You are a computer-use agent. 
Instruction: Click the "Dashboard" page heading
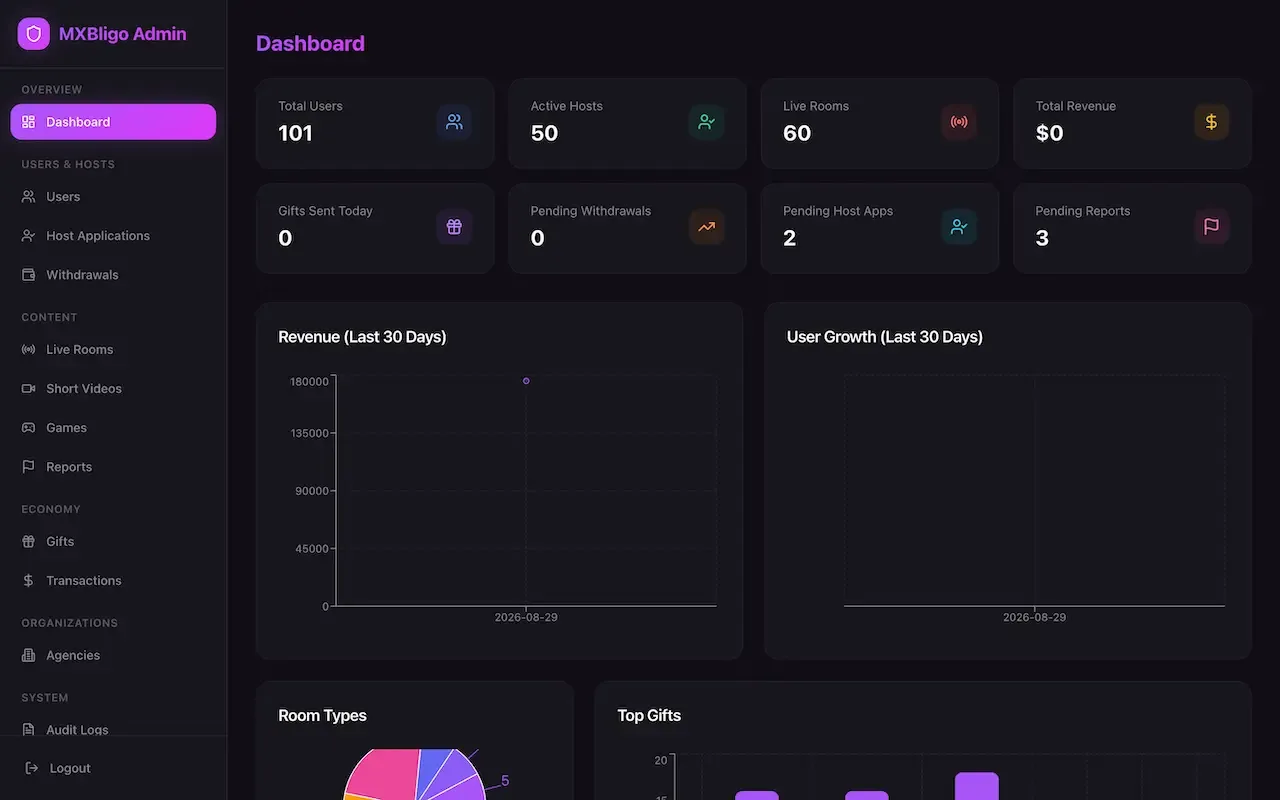pyautogui.click(x=310, y=43)
